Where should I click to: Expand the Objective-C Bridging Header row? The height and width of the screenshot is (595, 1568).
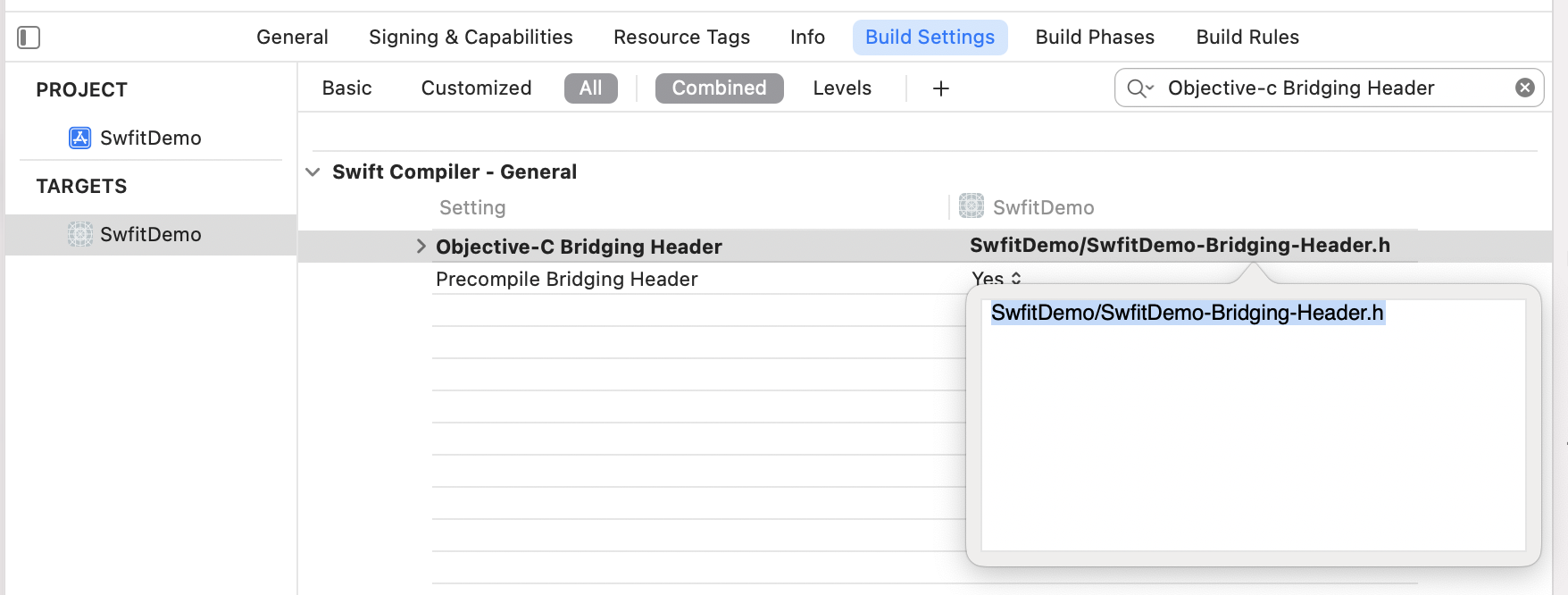pos(421,246)
